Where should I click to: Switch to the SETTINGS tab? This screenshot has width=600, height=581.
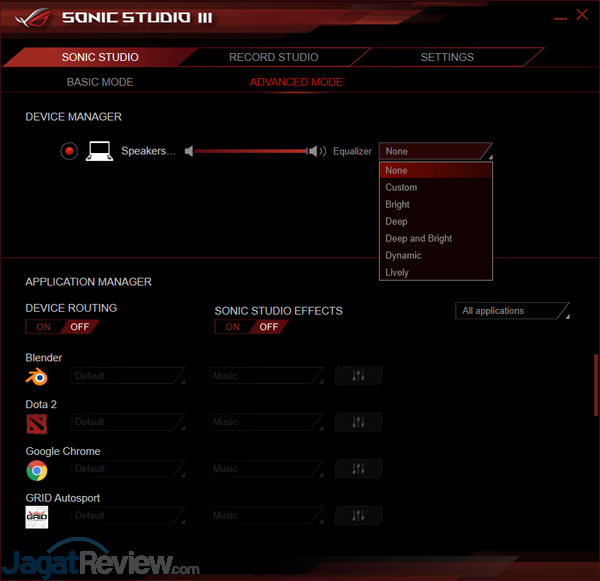447,57
